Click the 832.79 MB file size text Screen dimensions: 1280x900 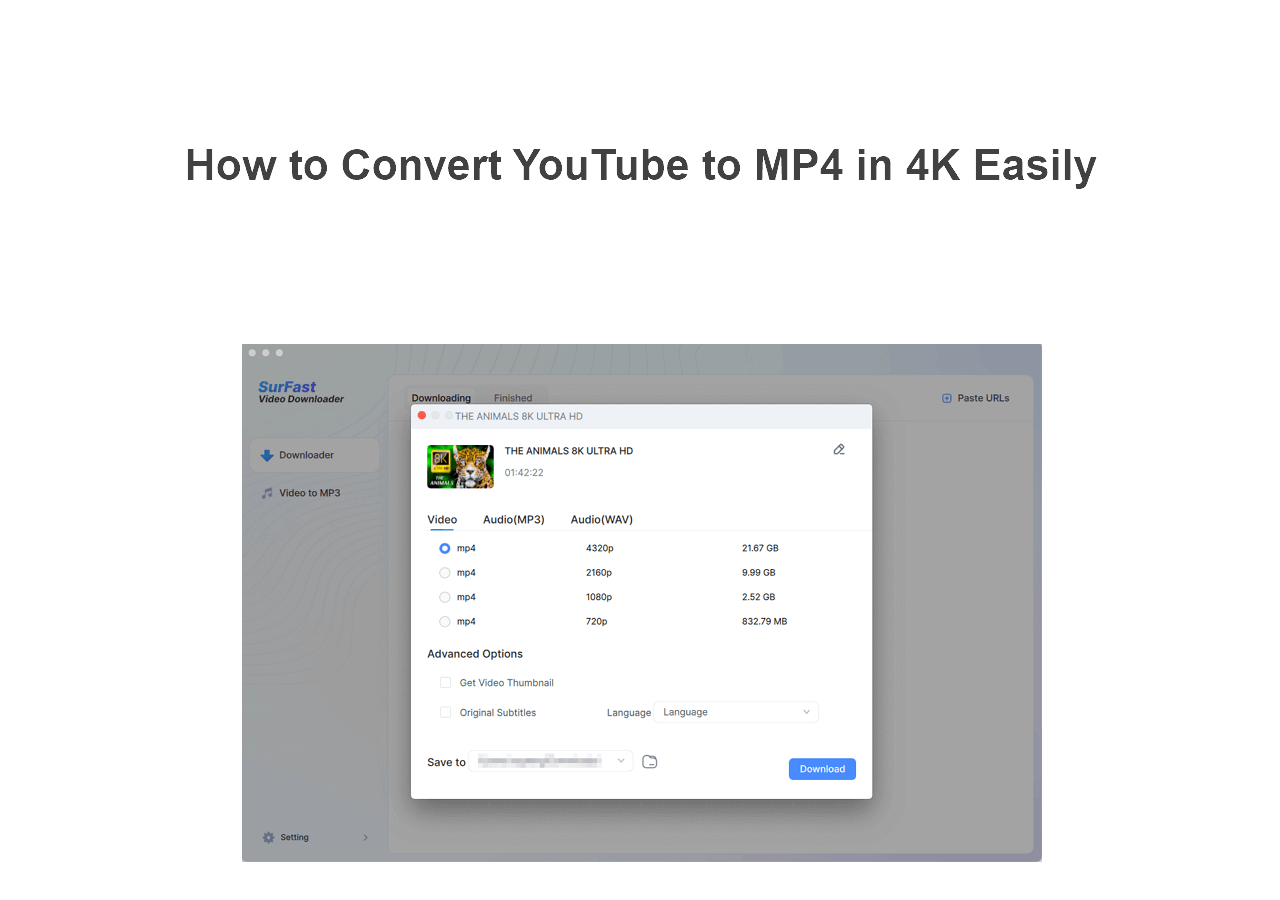[764, 622]
